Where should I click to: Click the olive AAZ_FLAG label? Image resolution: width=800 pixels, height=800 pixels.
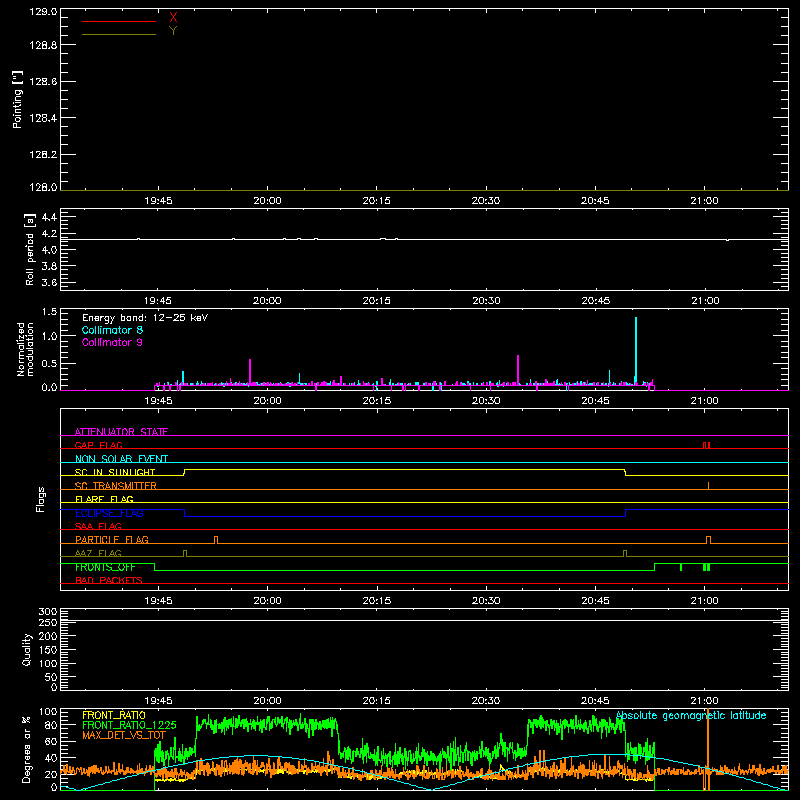pos(98,553)
